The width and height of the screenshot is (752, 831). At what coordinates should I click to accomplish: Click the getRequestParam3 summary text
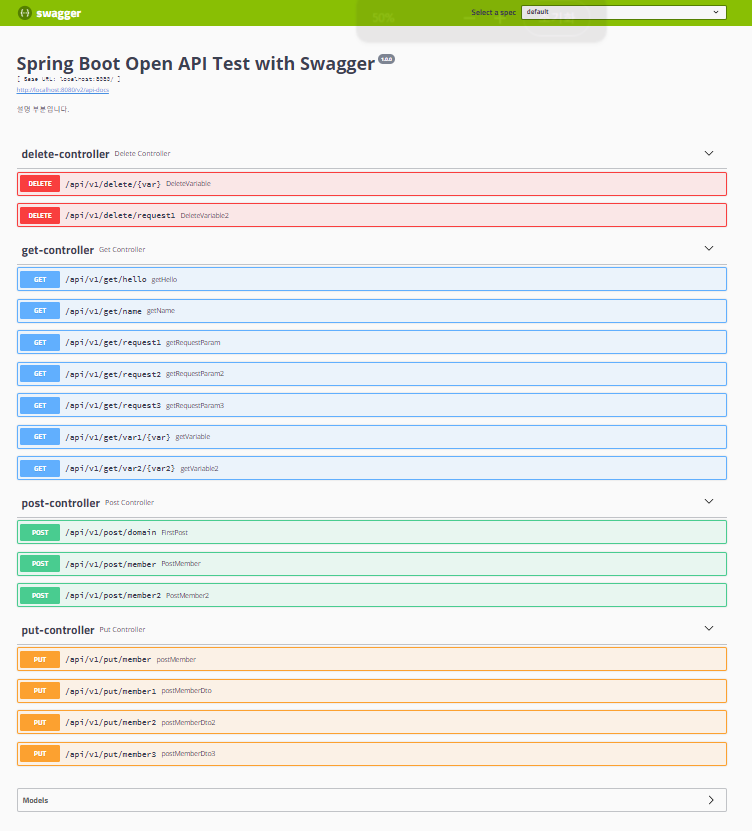coord(195,405)
